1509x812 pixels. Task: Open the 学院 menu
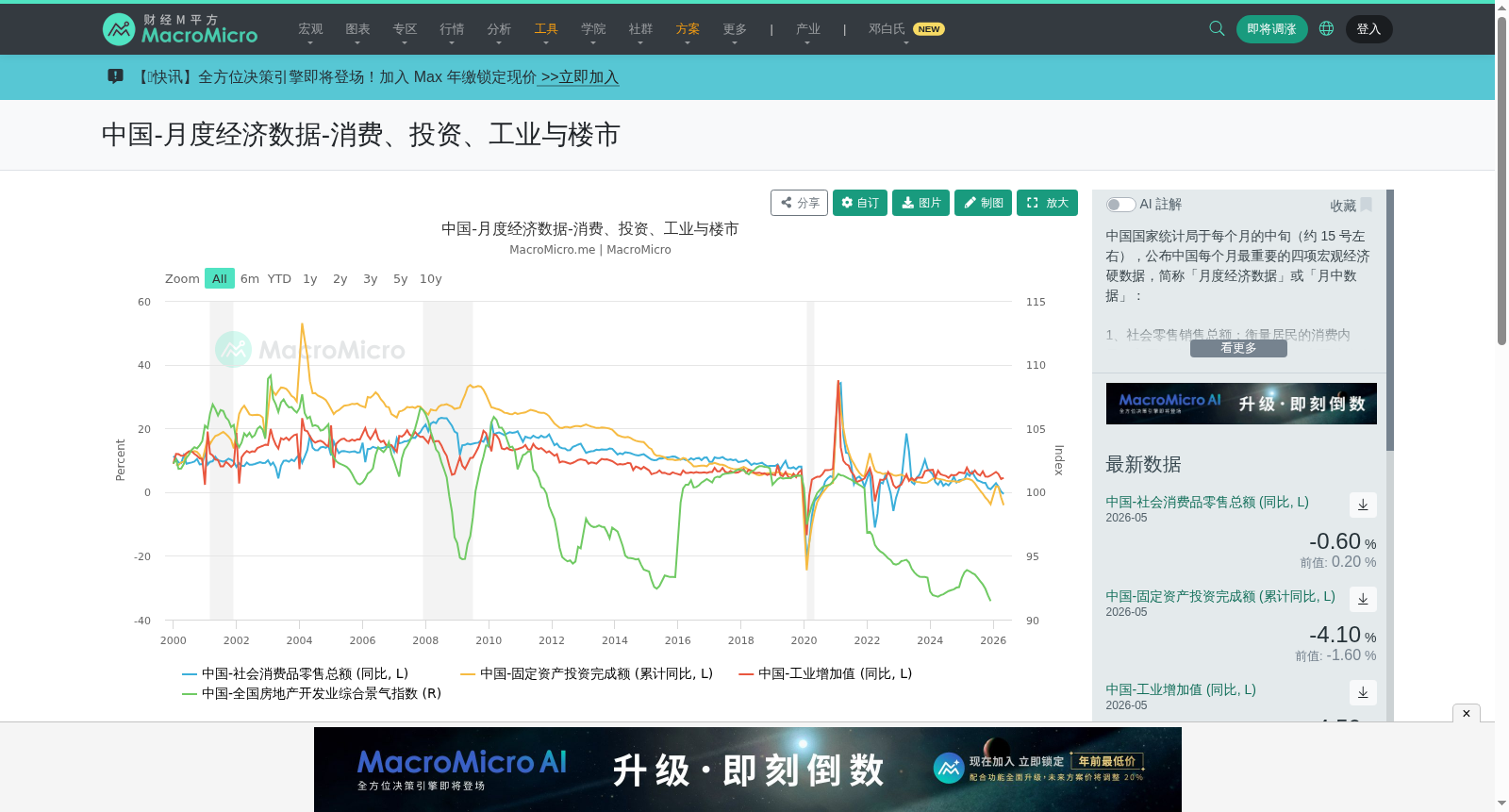tap(593, 30)
